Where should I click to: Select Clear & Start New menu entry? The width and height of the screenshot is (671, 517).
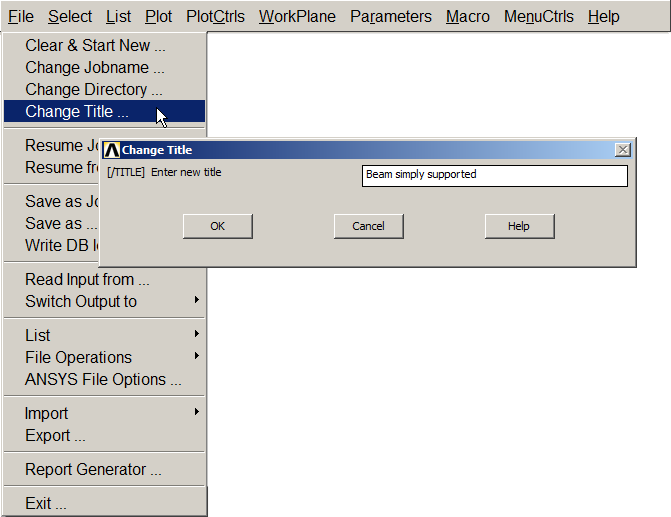coord(95,46)
